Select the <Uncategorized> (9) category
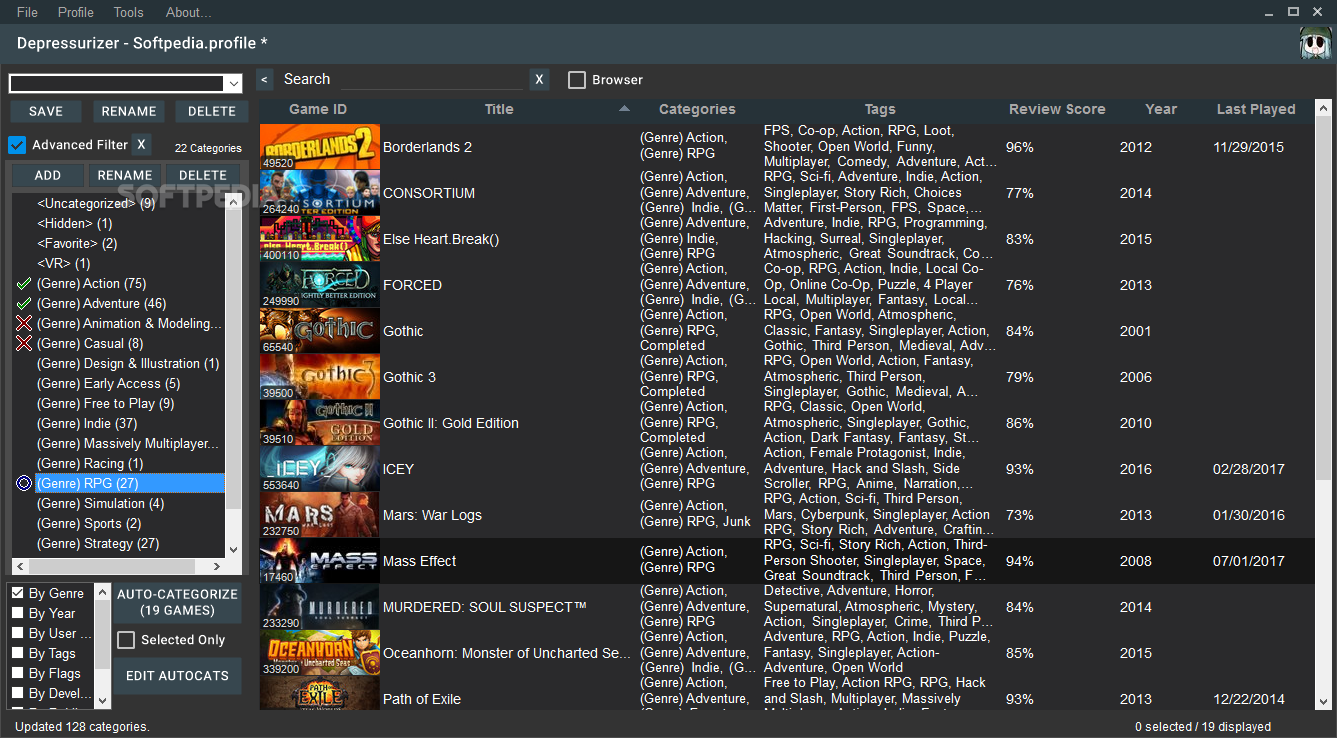The width and height of the screenshot is (1337, 738). [x=96, y=203]
